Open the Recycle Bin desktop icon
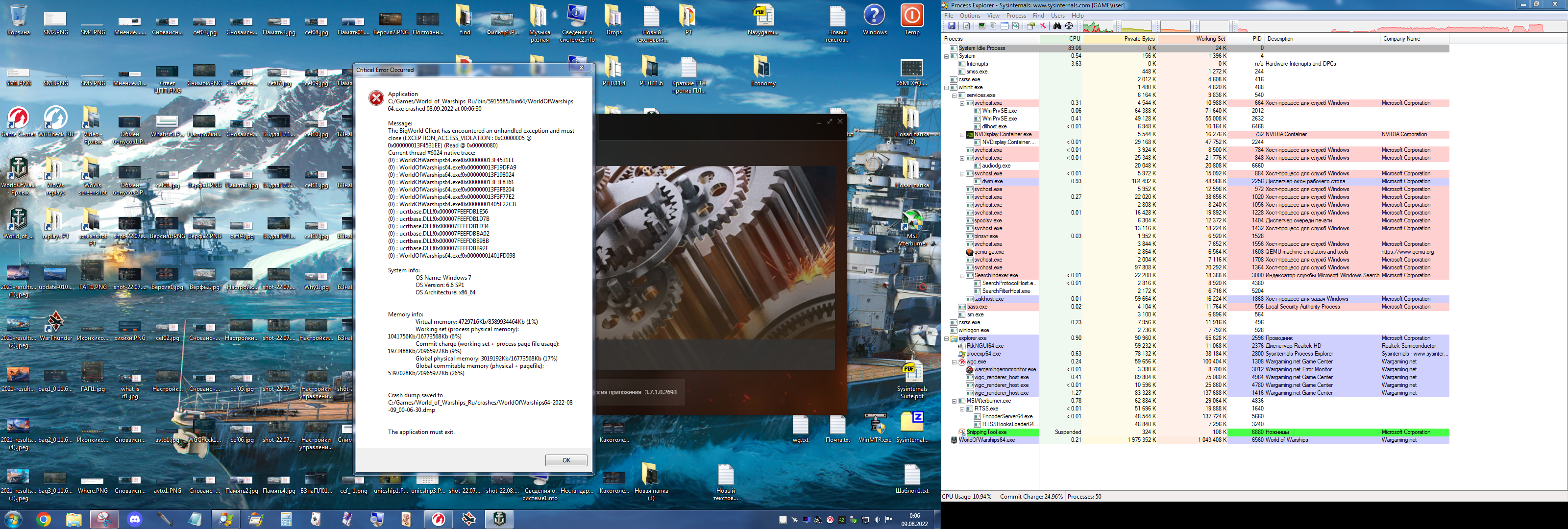The width and height of the screenshot is (1568, 529). (19, 20)
